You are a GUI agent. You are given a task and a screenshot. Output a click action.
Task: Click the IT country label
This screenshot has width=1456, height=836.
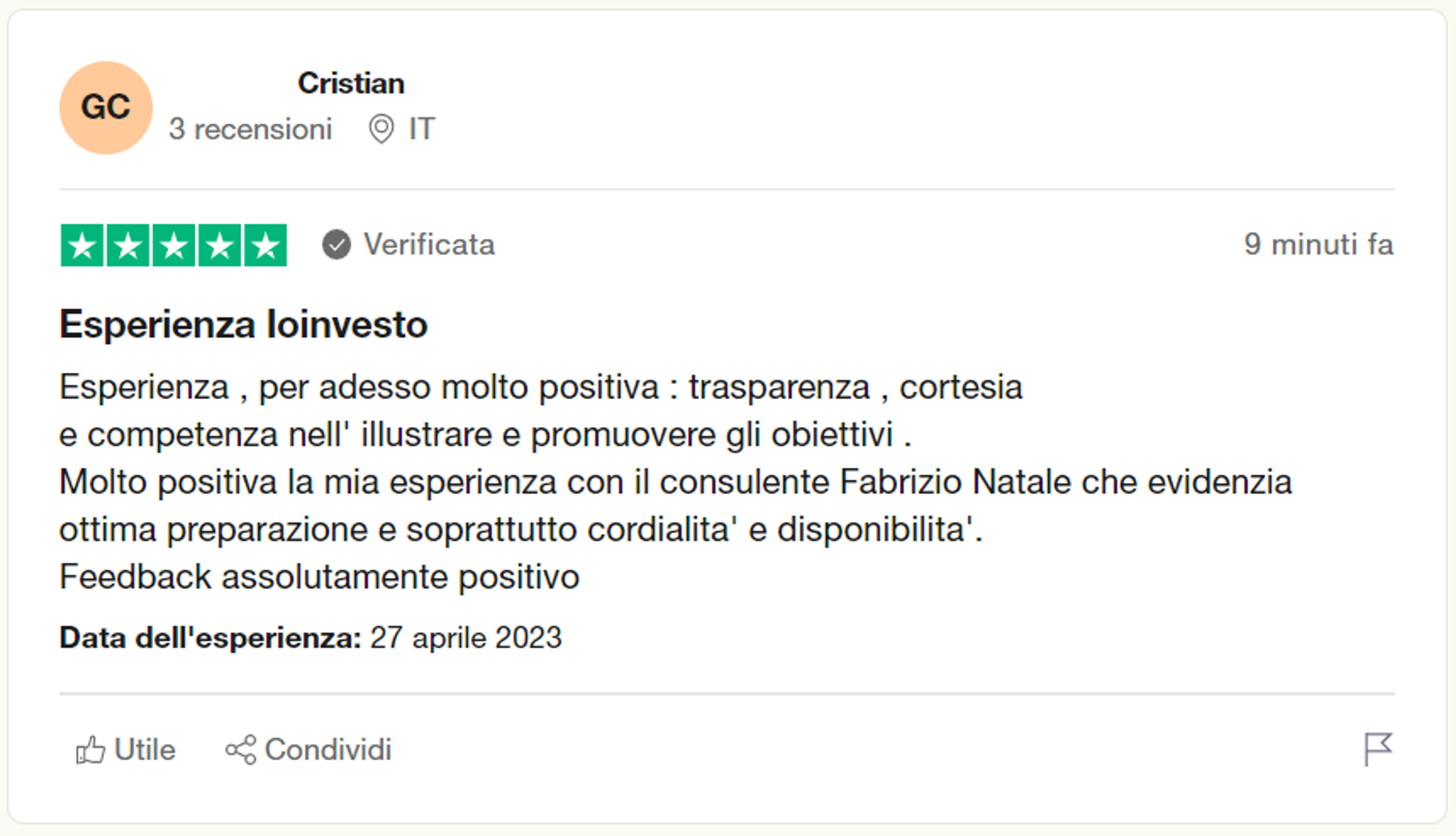422,129
